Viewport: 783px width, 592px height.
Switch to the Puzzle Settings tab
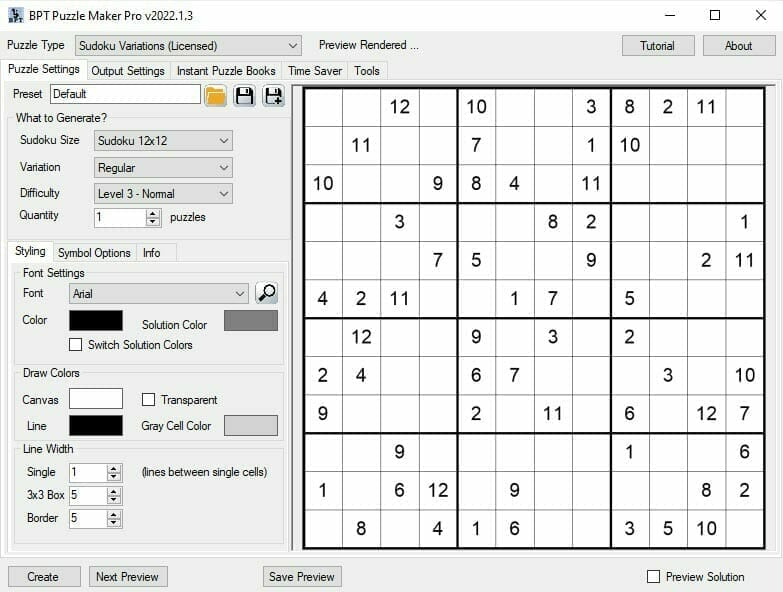(43, 69)
